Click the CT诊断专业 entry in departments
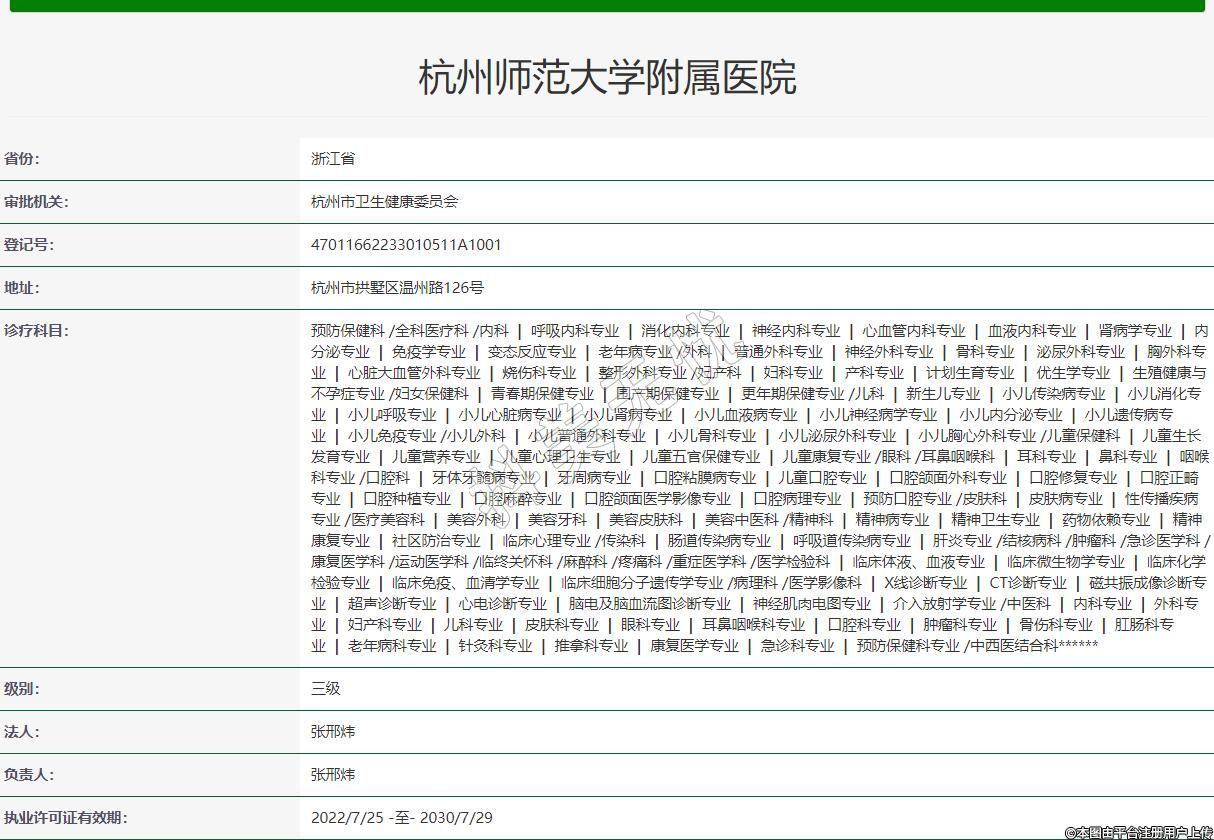The width and height of the screenshot is (1214, 840). [x=1028, y=582]
